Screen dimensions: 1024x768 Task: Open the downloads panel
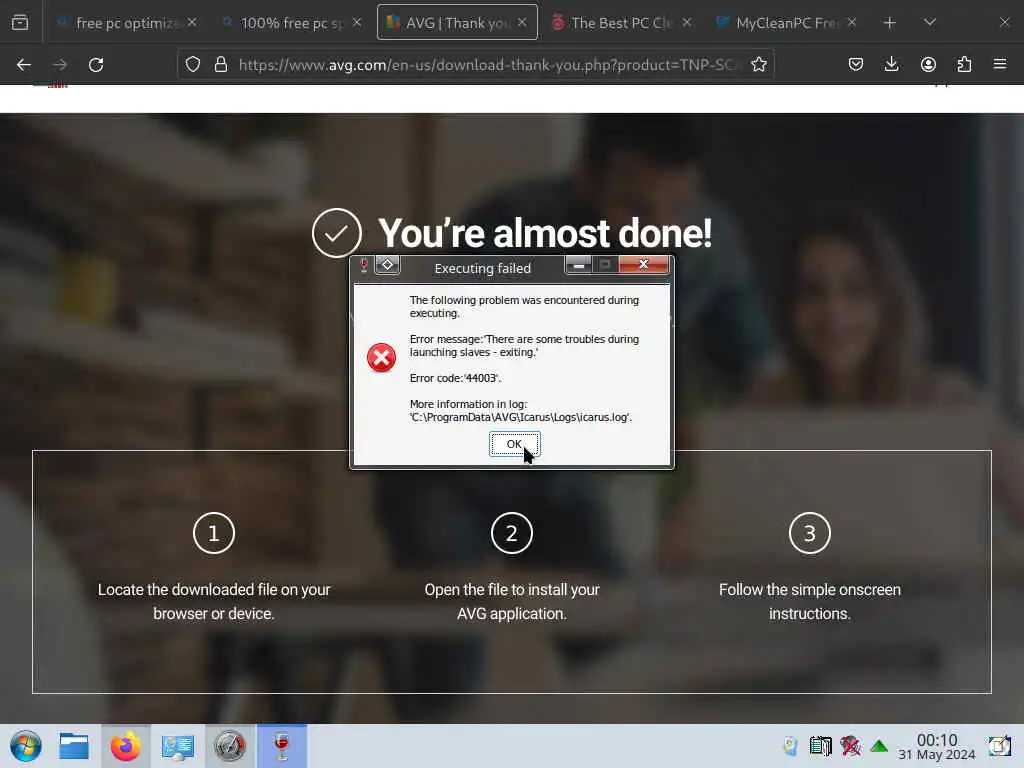click(x=891, y=65)
